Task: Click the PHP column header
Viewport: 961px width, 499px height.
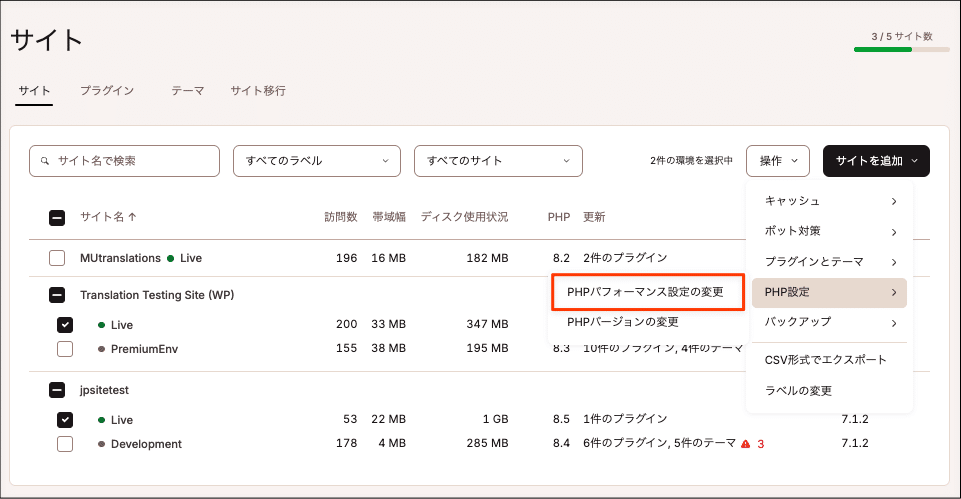Action: 559,217
